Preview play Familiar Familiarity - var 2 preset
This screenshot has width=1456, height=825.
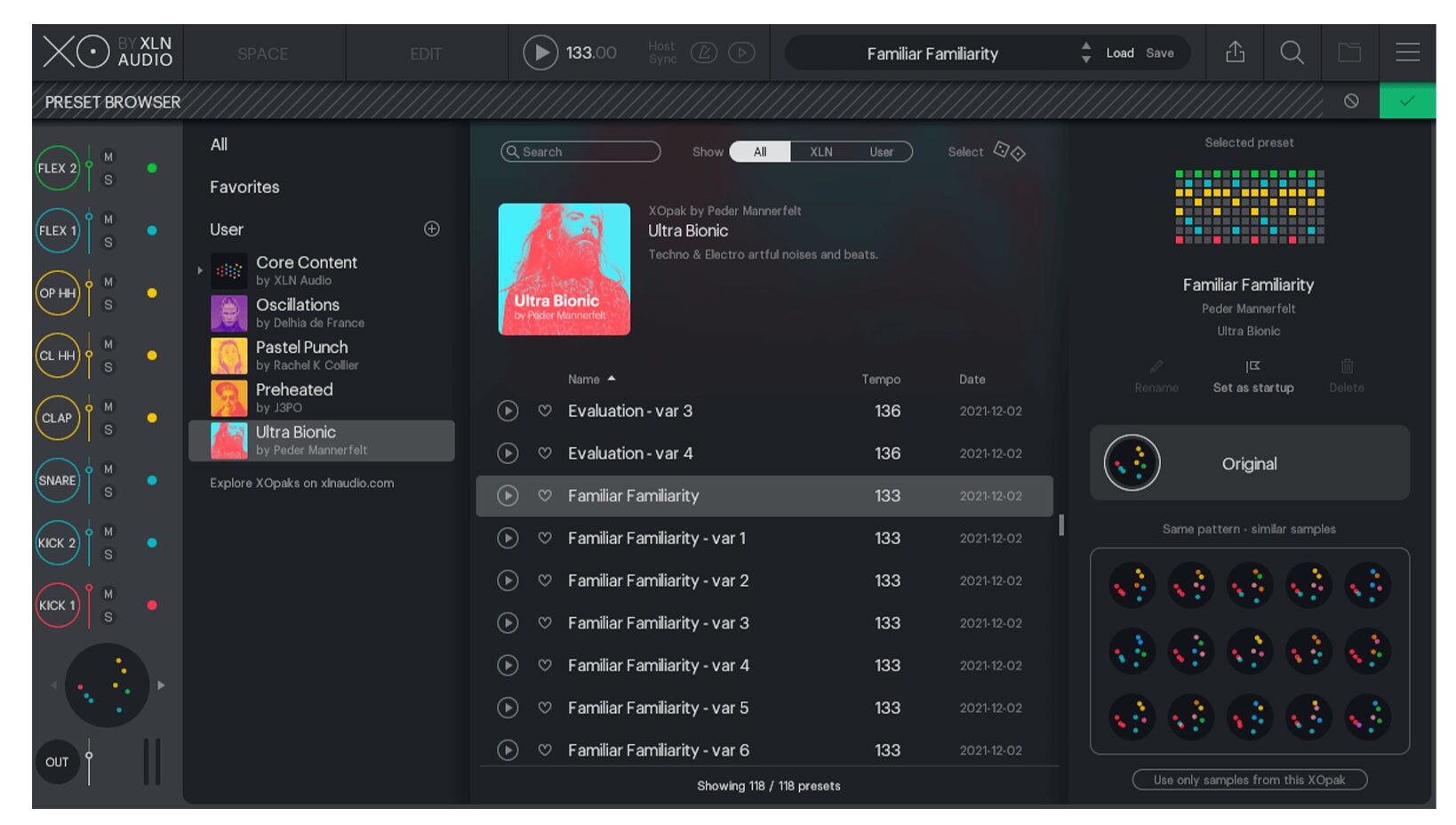[508, 581]
